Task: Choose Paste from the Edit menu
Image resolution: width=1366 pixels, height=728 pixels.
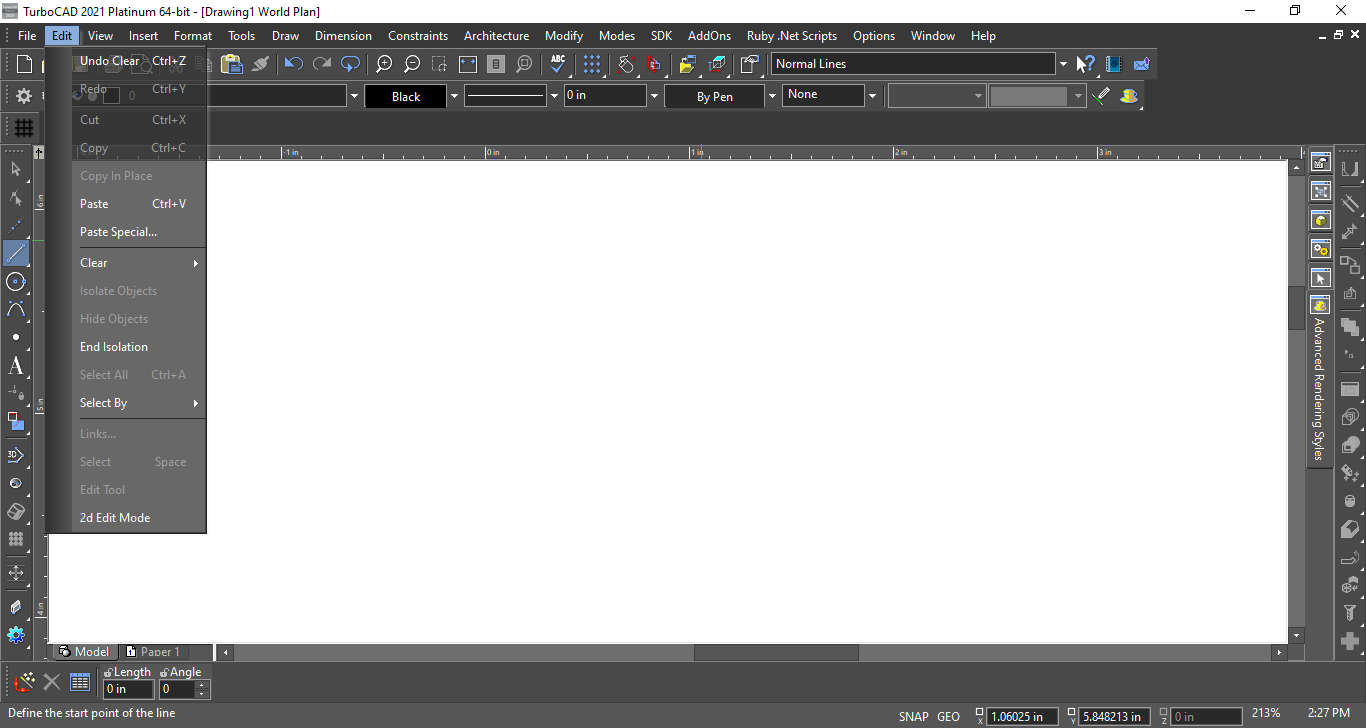Action: [140, 204]
